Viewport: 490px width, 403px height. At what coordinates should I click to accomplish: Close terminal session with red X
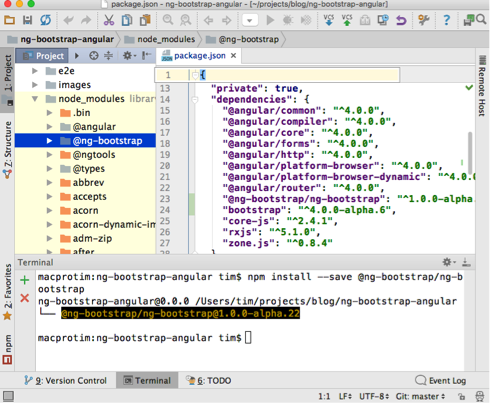[25, 298]
